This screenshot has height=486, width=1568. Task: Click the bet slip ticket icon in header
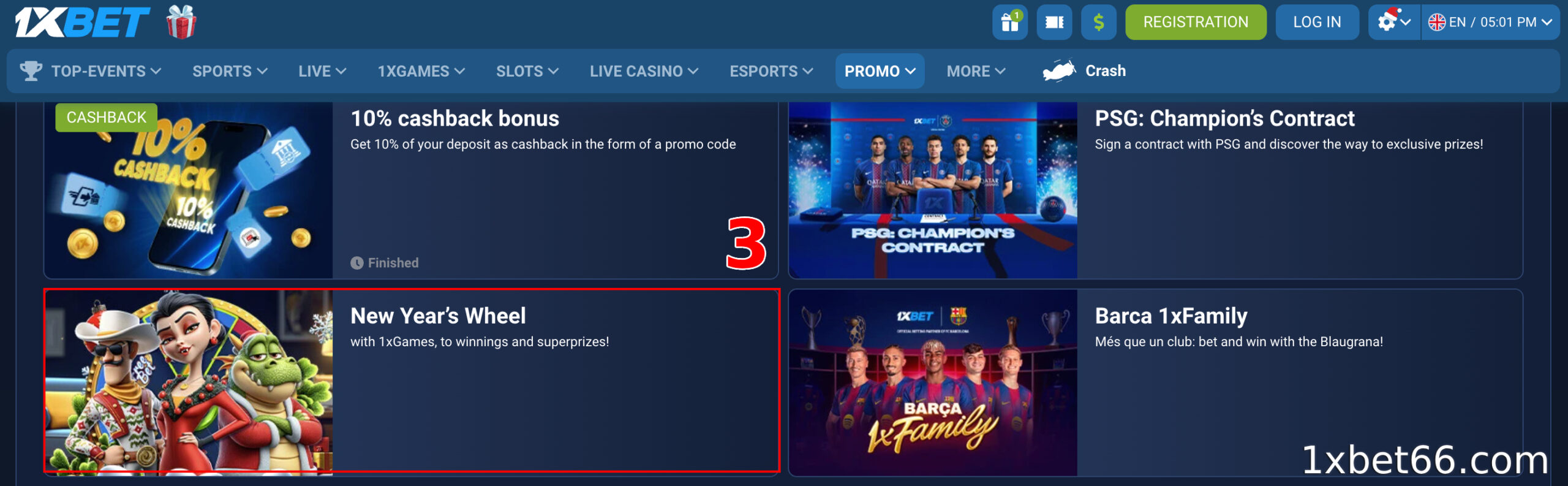click(x=1054, y=22)
